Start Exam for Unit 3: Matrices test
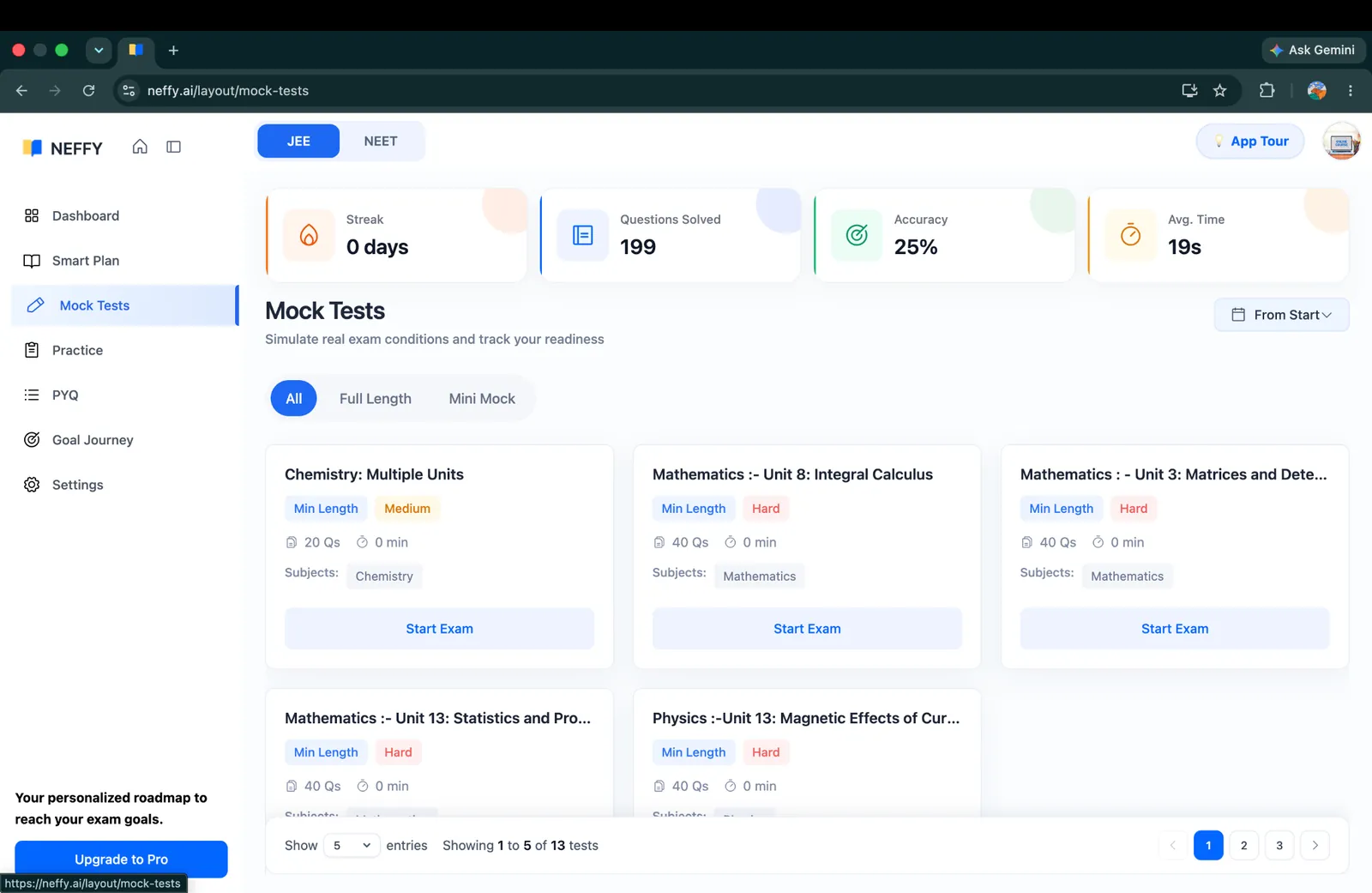This screenshot has width=1372, height=893. pyautogui.click(x=1175, y=629)
